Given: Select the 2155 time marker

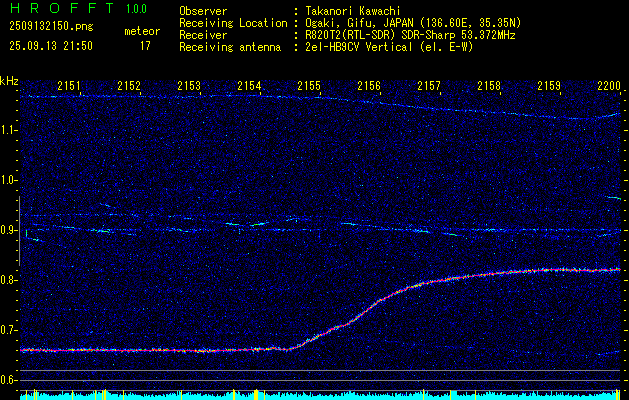Looking at the screenshot, I should pyautogui.click(x=309, y=86).
